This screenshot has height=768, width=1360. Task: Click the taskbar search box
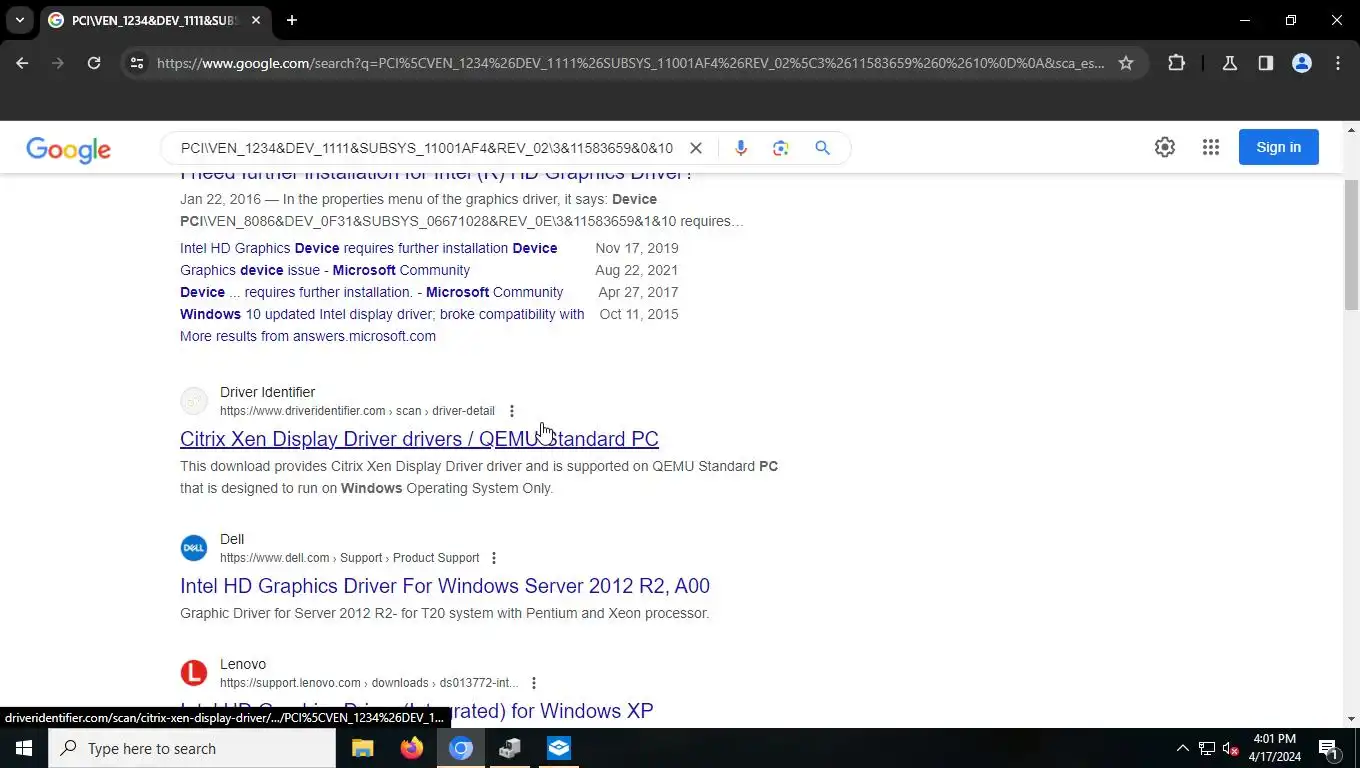tap(192, 748)
